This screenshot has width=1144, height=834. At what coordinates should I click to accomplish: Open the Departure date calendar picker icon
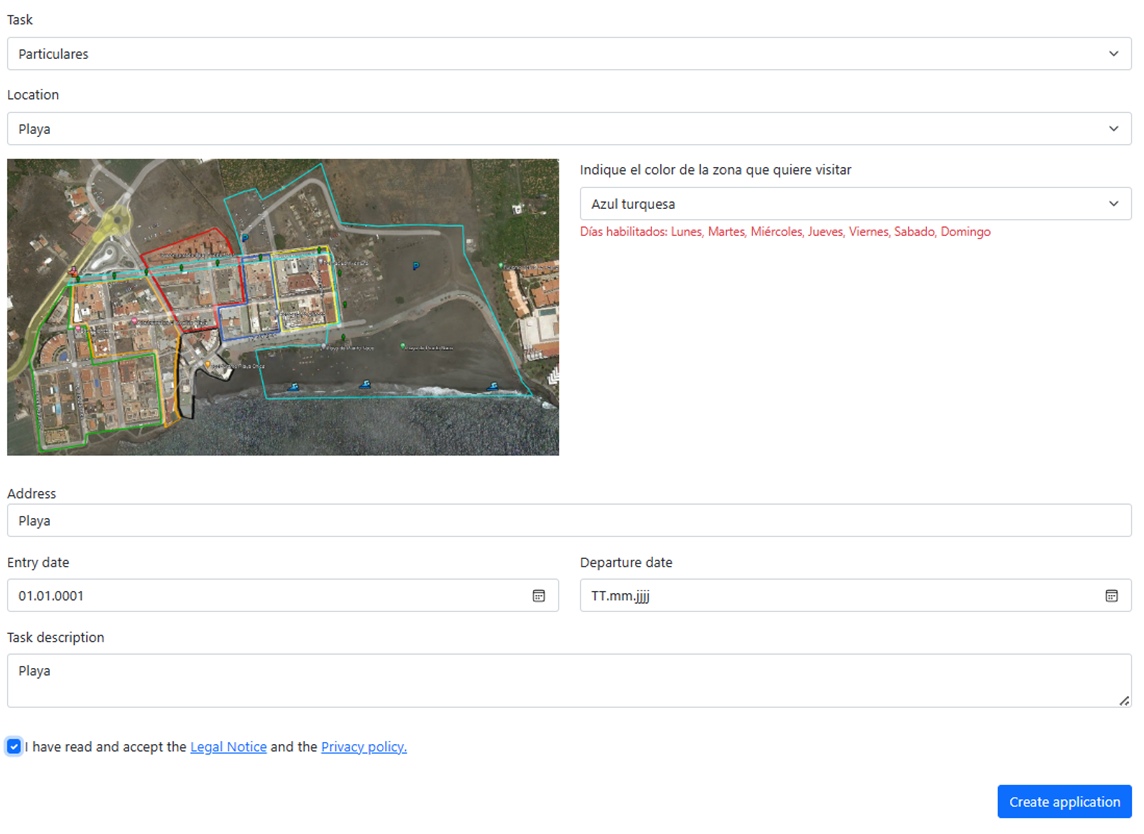[x=1111, y=596]
